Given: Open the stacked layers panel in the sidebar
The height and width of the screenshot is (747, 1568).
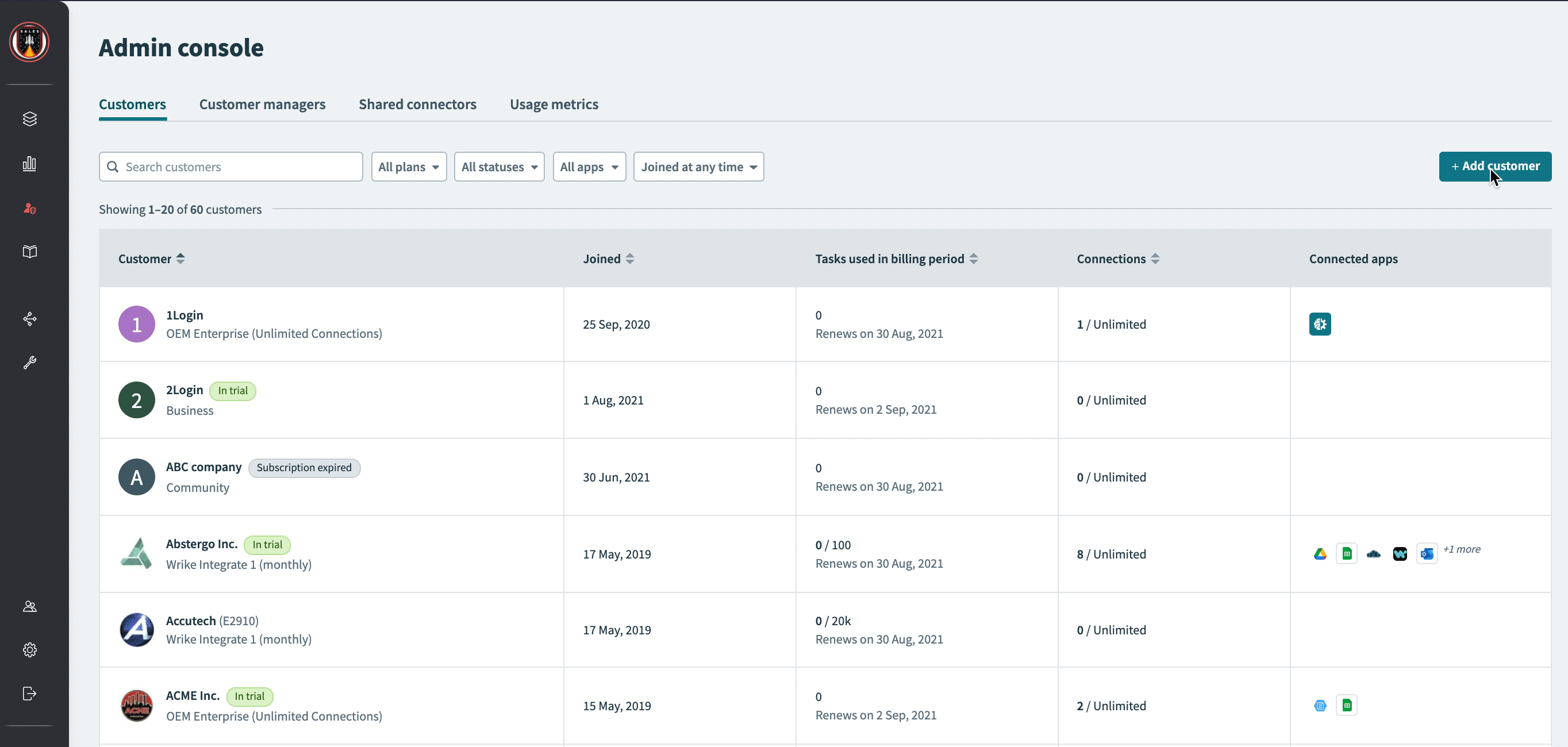Looking at the screenshot, I should [29, 118].
